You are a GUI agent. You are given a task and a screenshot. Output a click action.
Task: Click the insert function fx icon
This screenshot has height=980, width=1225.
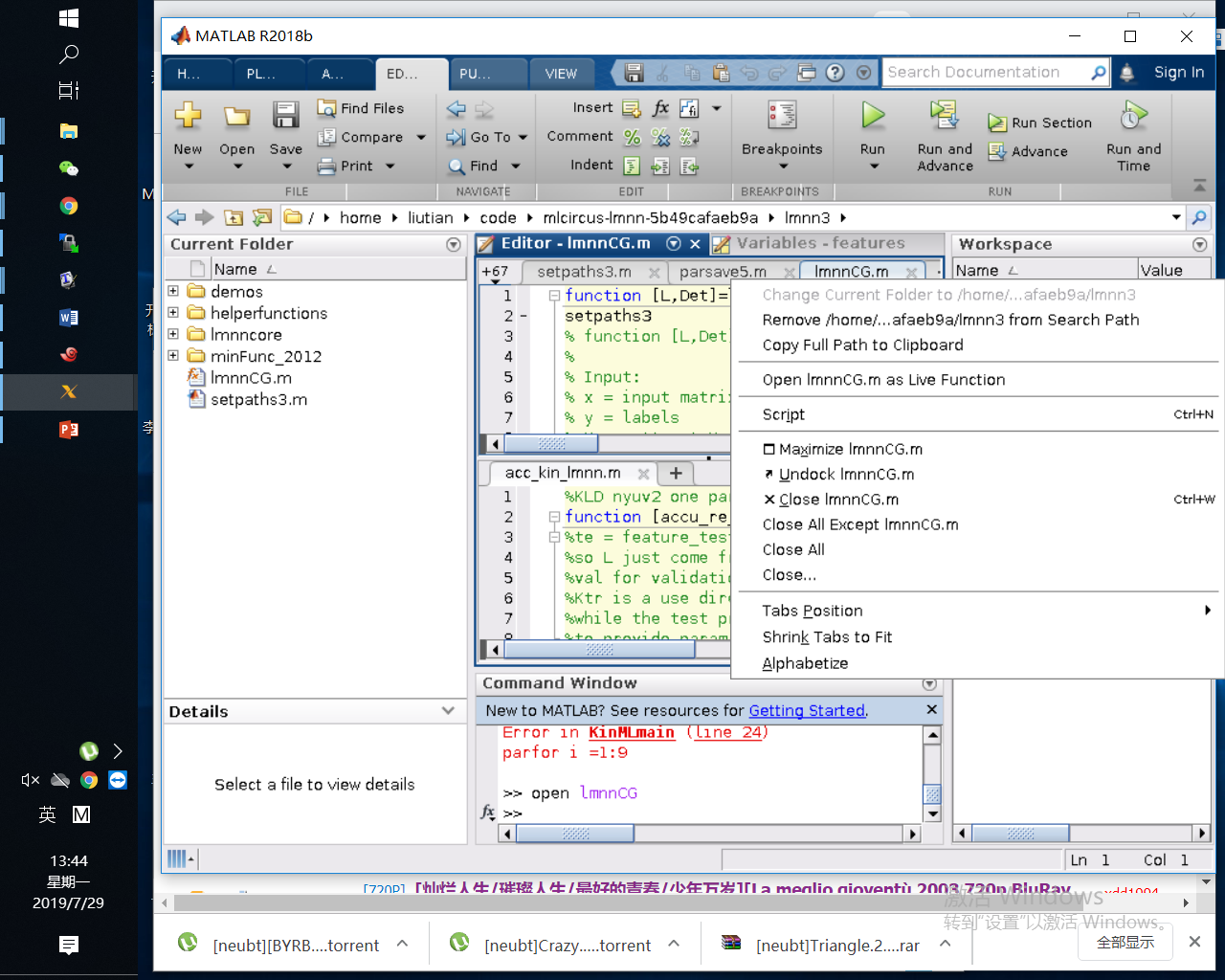[x=660, y=108]
